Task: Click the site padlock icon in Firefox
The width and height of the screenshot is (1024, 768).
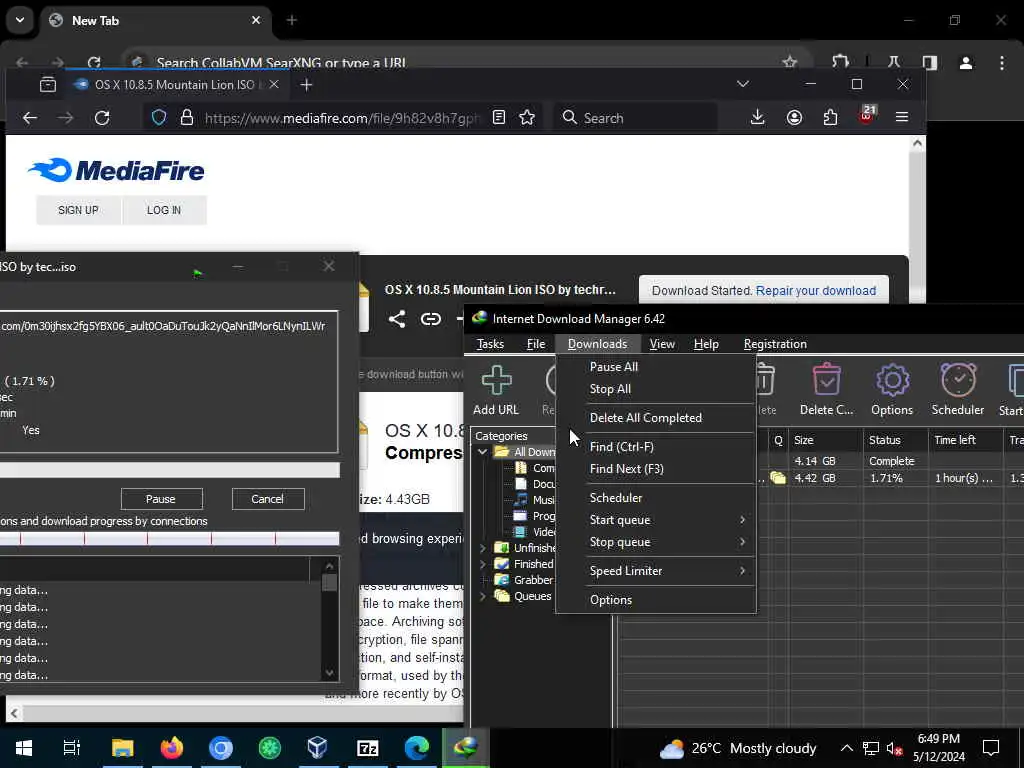Action: coord(187,118)
